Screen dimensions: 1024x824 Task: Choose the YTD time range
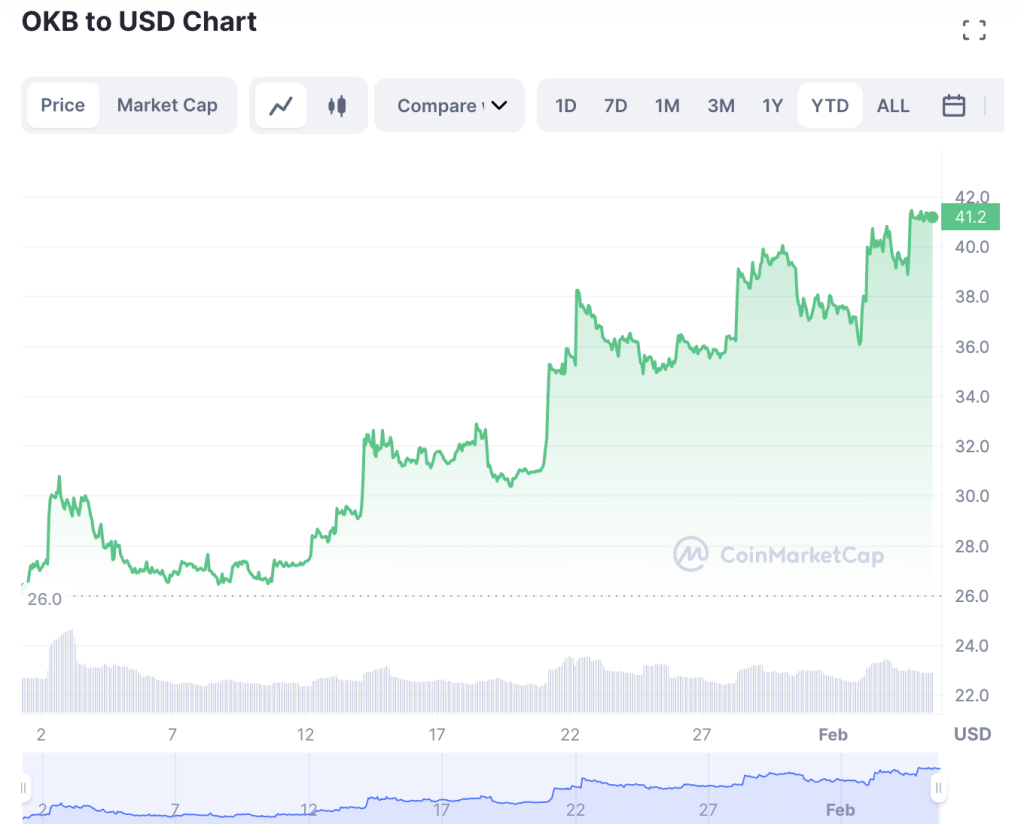(829, 106)
